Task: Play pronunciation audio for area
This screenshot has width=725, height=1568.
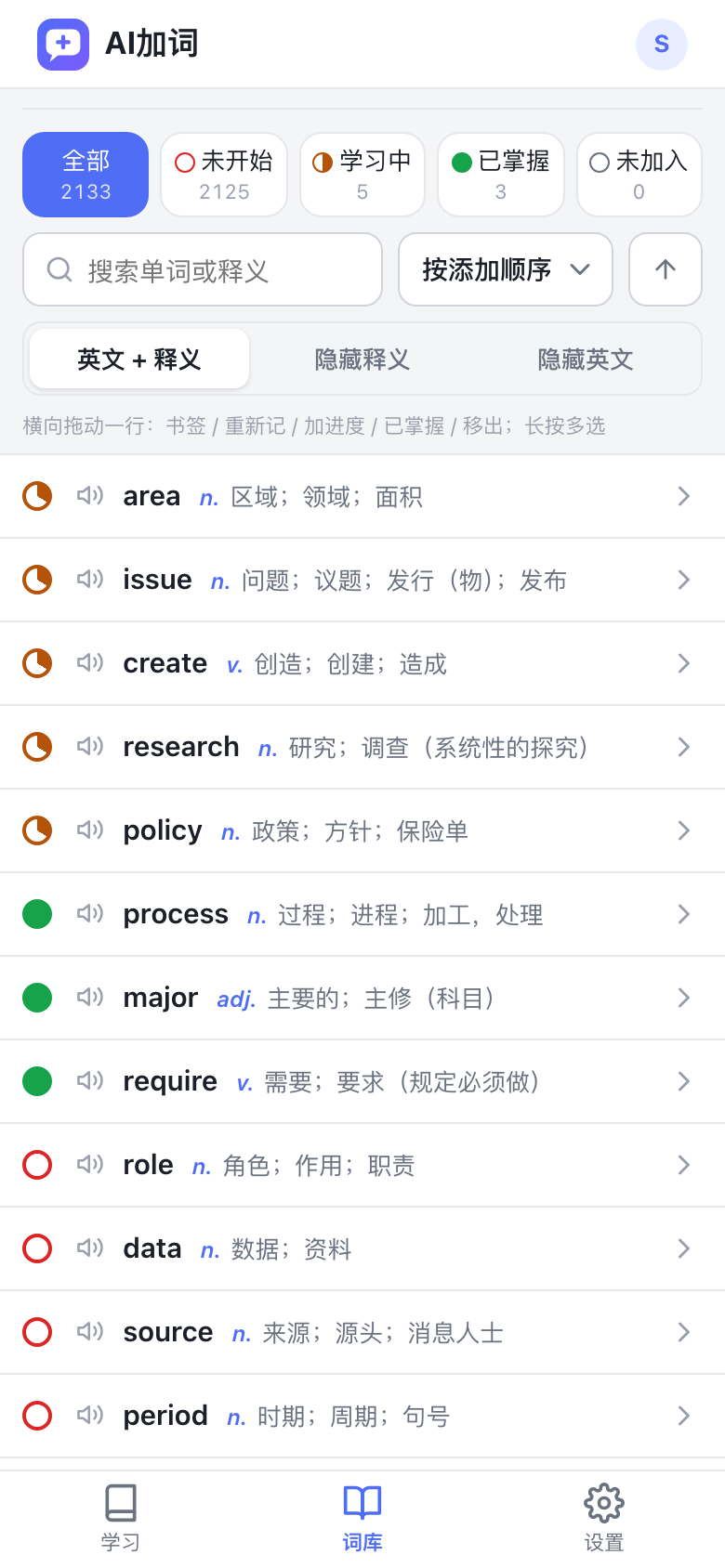Action: pos(90,496)
